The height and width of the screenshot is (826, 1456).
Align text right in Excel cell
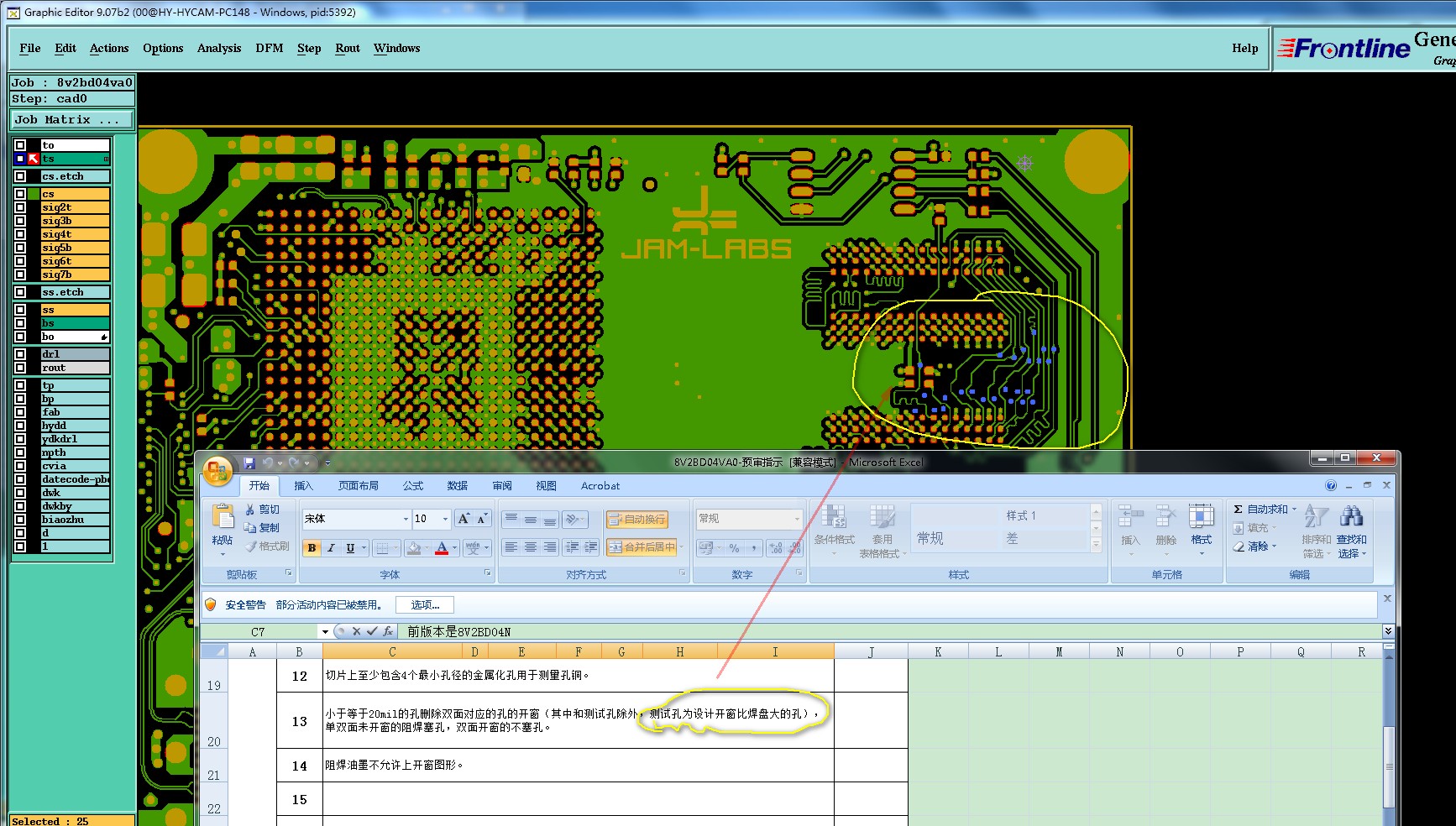(549, 547)
